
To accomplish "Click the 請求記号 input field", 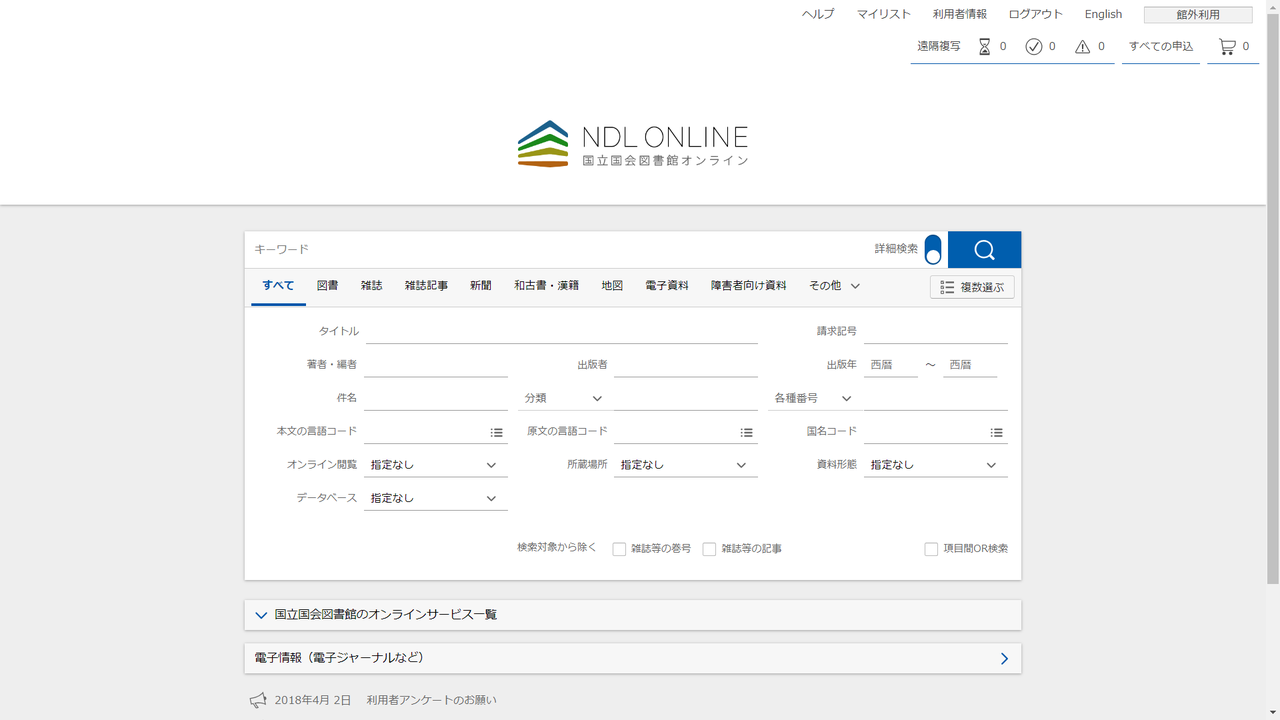I will coord(936,331).
